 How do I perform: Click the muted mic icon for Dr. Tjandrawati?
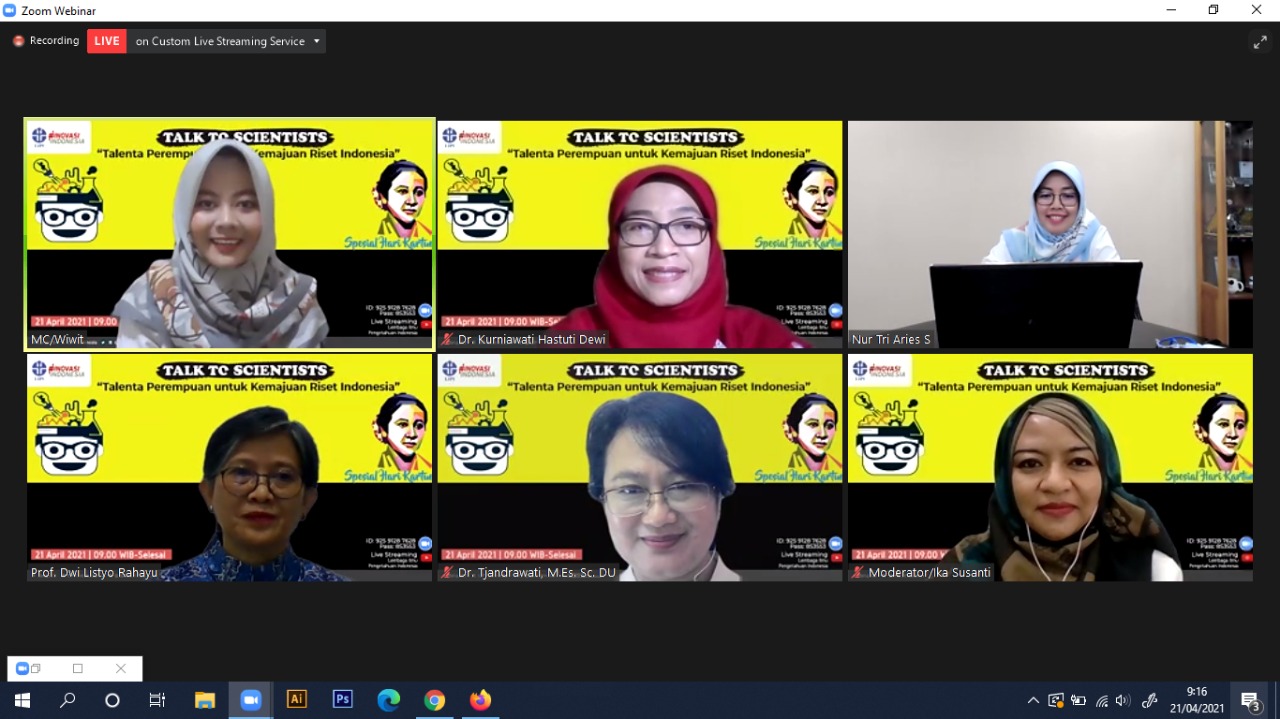(x=448, y=573)
